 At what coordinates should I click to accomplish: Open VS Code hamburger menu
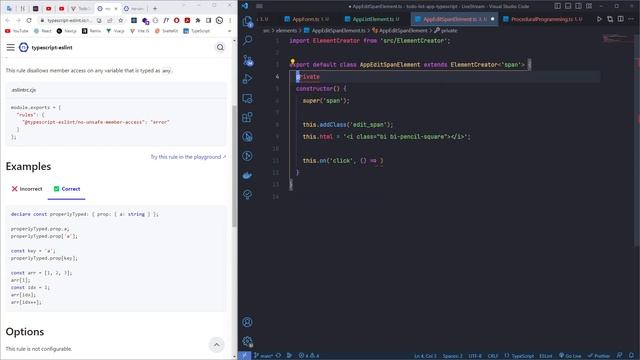click(259, 6)
